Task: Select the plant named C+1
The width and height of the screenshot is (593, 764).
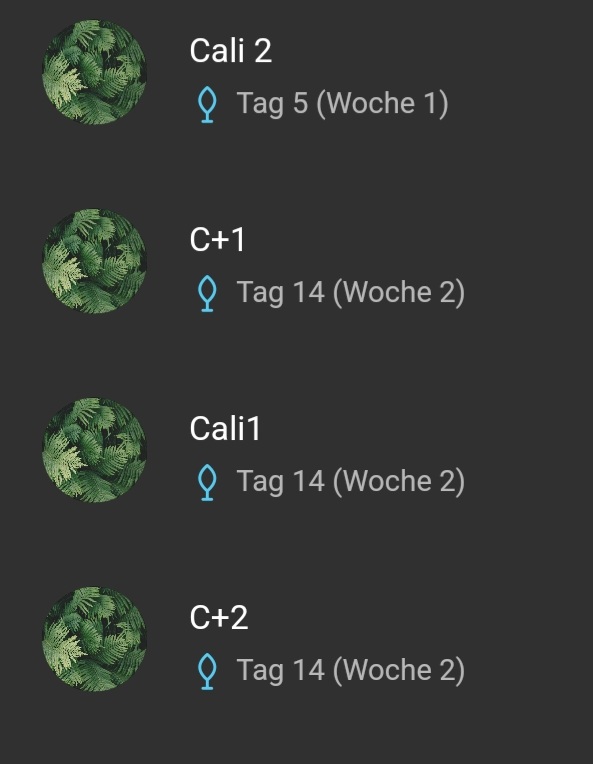Action: 217,240
